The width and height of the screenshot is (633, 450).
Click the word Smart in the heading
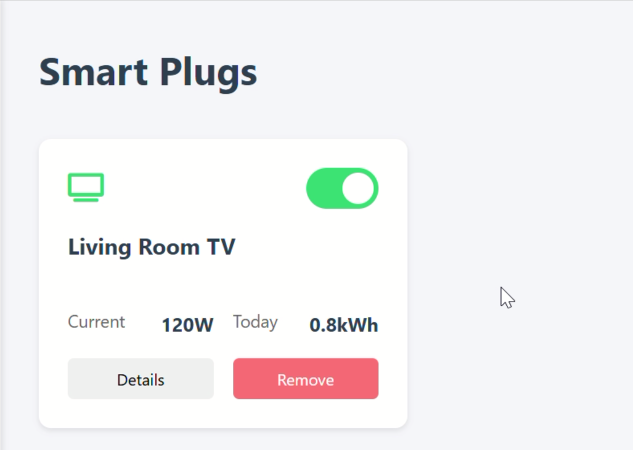(x=93, y=73)
